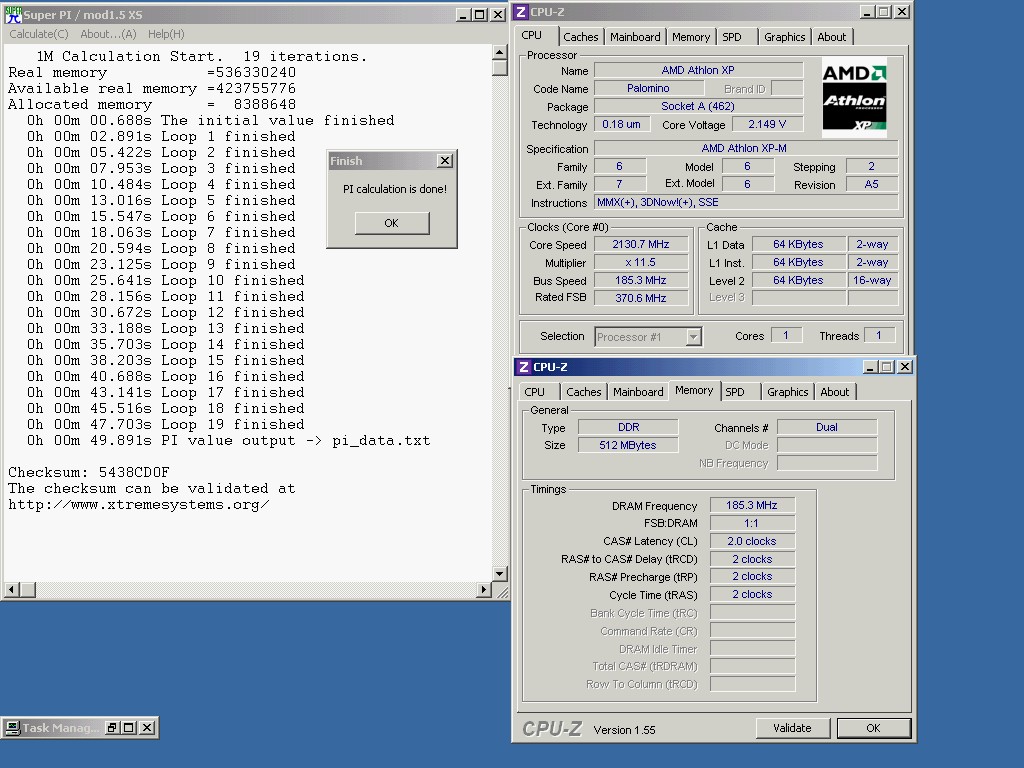The height and width of the screenshot is (768, 1024).
Task: Click the Super PI horizontal scrollbar thumb
Action: click(x=27, y=590)
